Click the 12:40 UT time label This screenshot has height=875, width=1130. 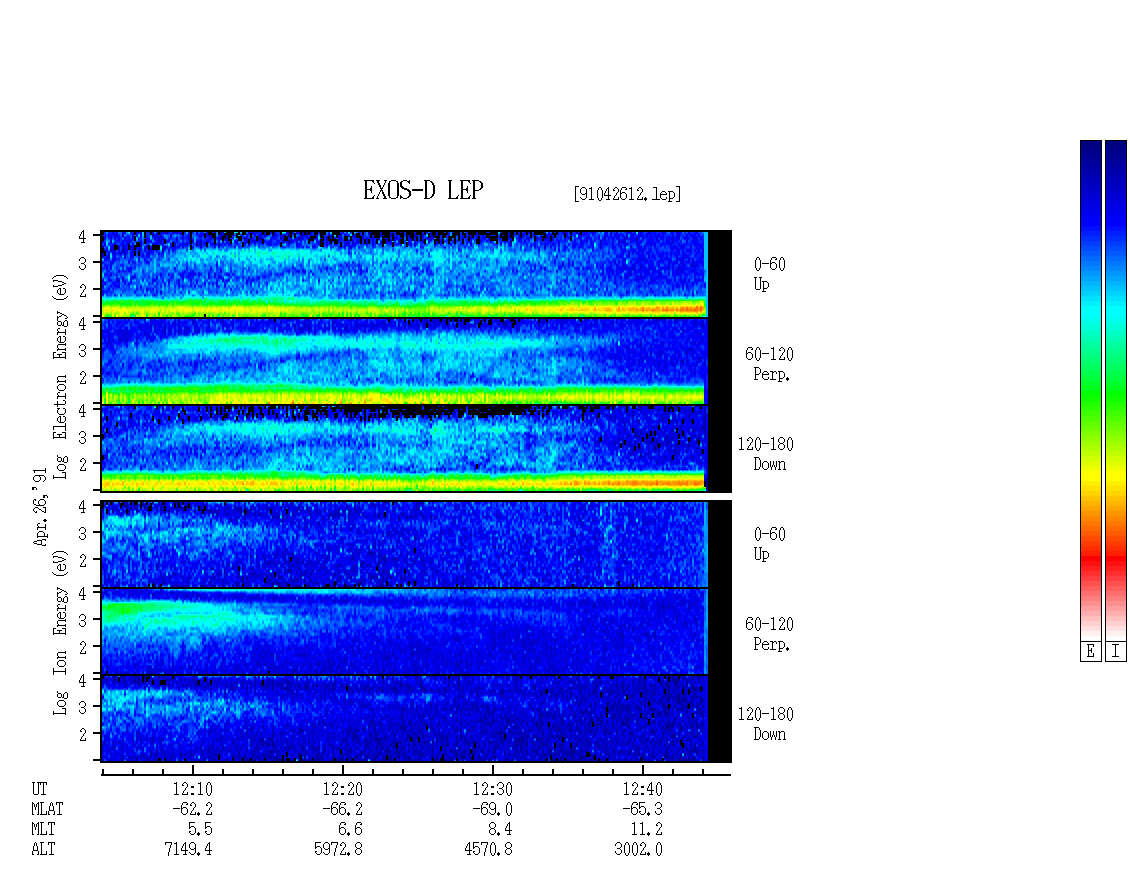642,789
